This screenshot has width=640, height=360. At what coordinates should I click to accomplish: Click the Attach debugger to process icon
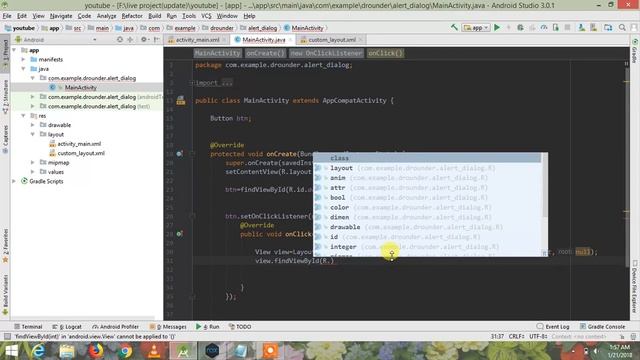tap(556, 27)
